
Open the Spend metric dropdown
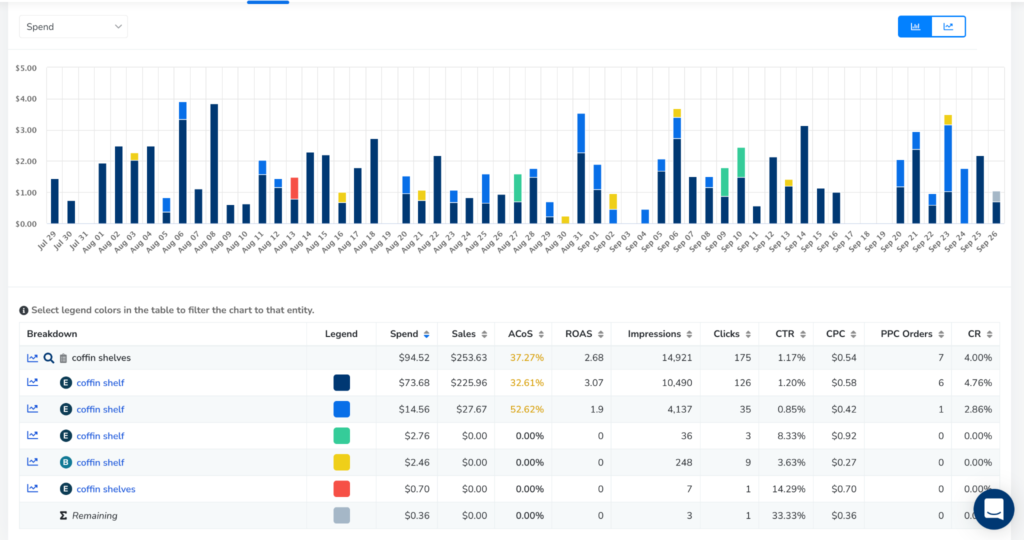75,26
